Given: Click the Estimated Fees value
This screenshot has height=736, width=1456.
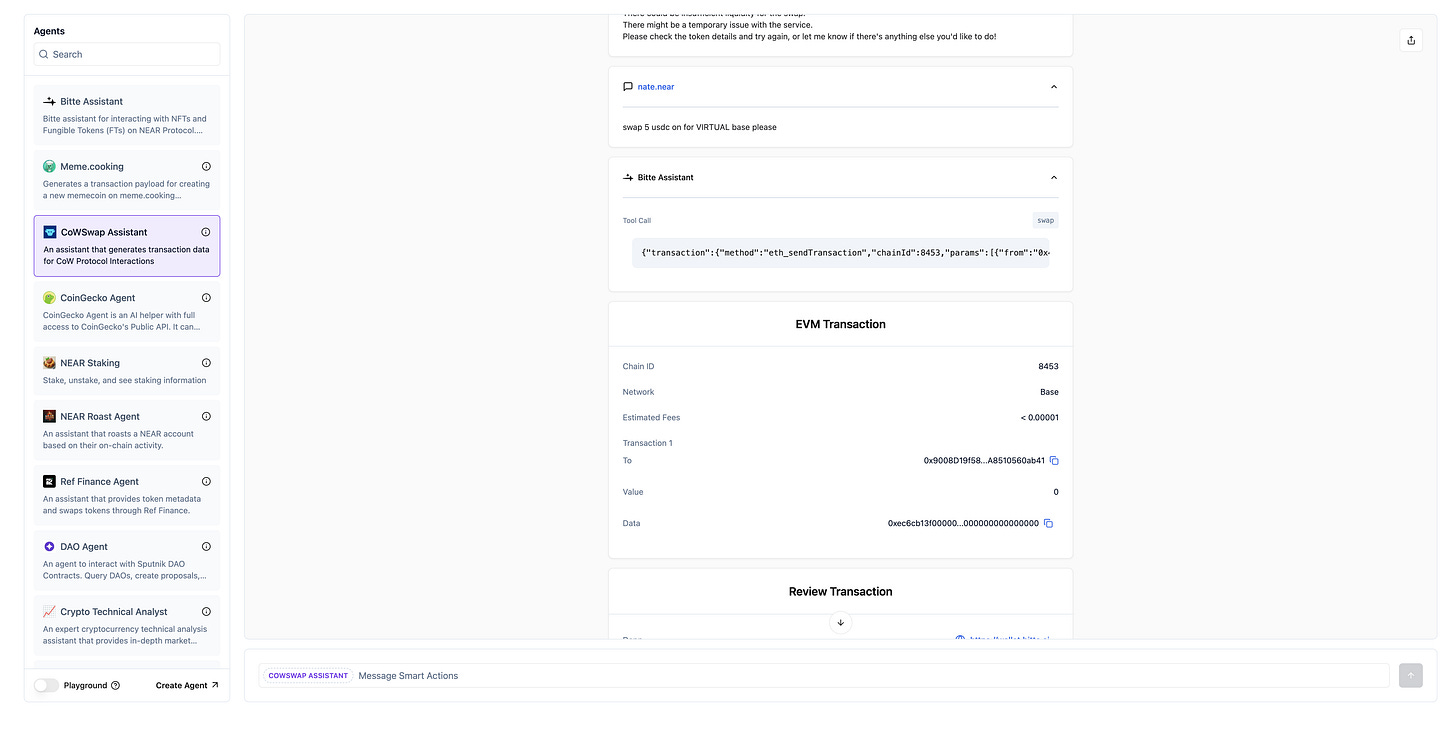Looking at the screenshot, I should pyautogui.click(x=1038, y=418).
